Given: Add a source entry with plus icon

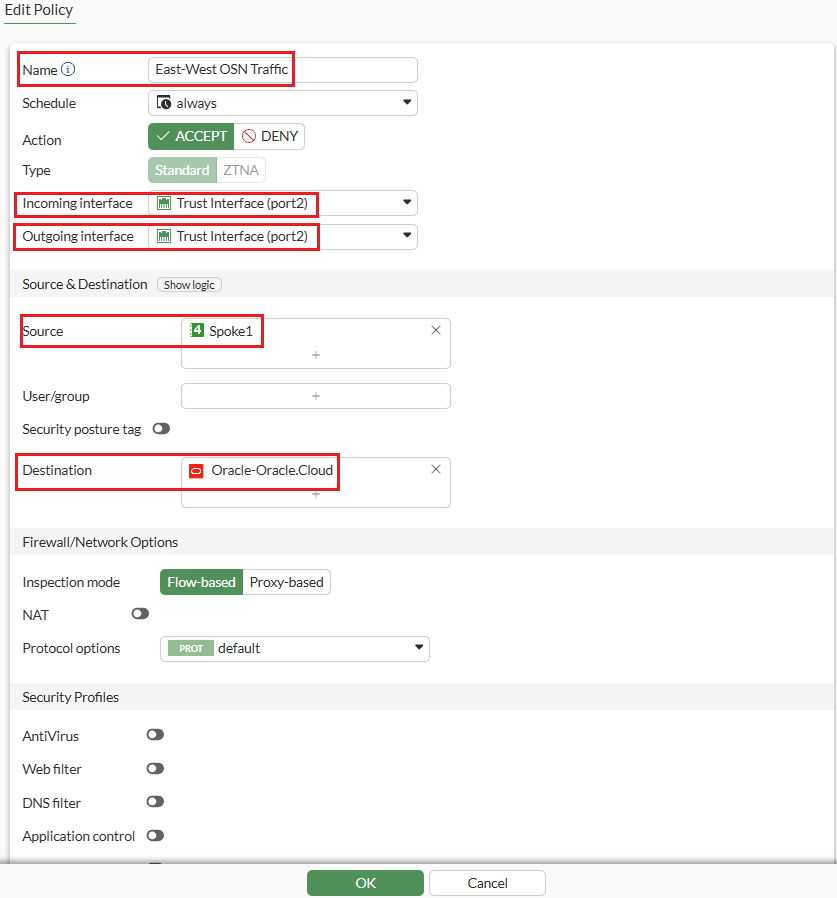Looking at the screenshot, I should [316, 355].
